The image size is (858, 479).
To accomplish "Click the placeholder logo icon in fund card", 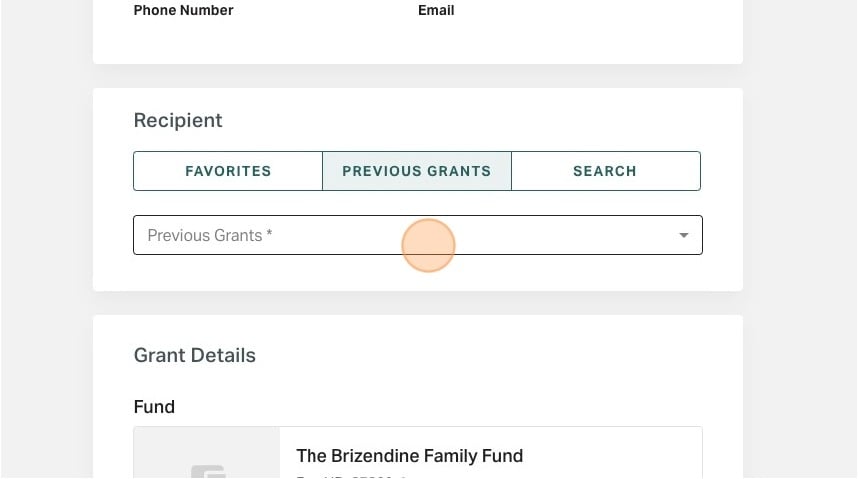I will click(208, 472).
